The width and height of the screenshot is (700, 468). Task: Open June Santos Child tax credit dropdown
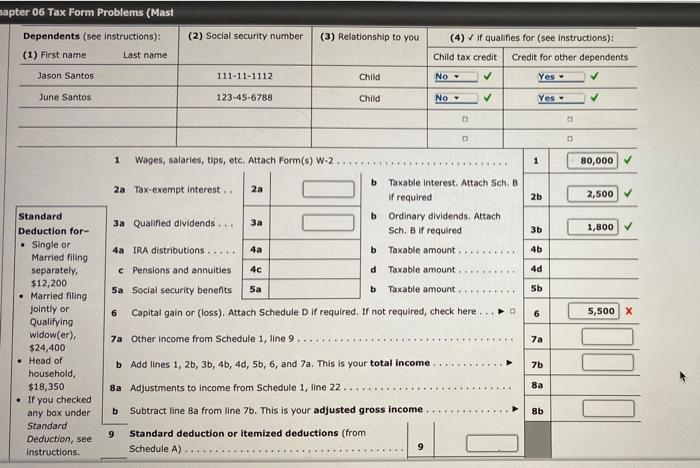click(456, 98)
